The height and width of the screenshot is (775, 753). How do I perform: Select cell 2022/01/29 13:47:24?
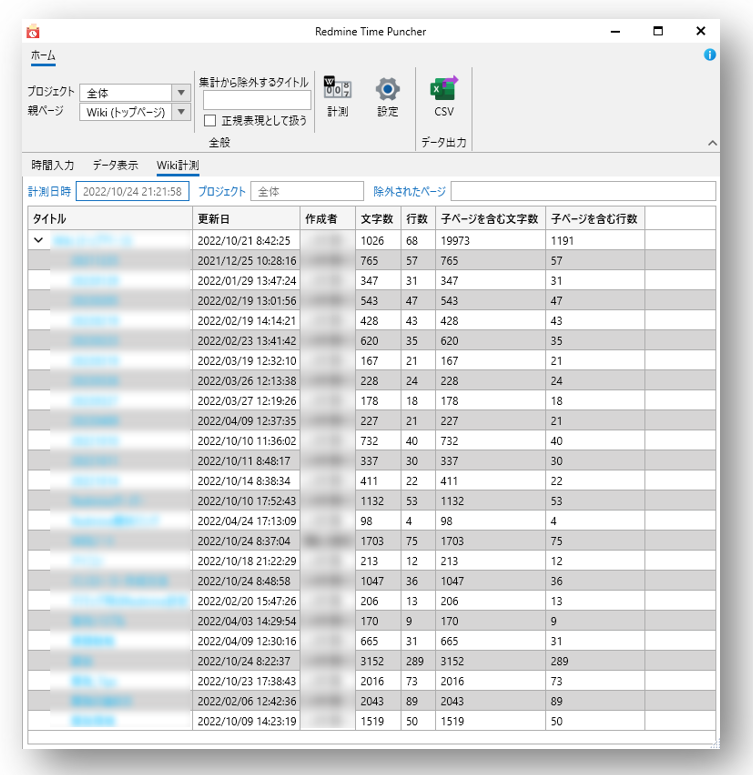click(246, 281)
